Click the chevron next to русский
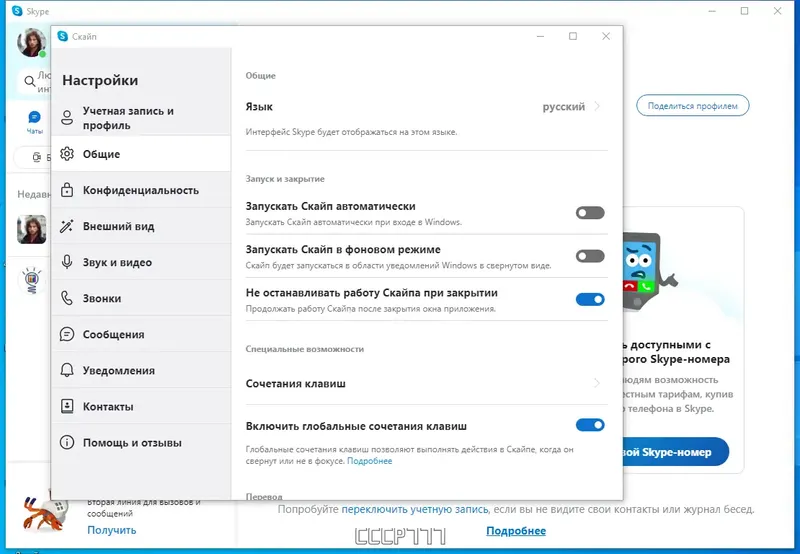Screen dimensions: 800x554 coord(597,107)
